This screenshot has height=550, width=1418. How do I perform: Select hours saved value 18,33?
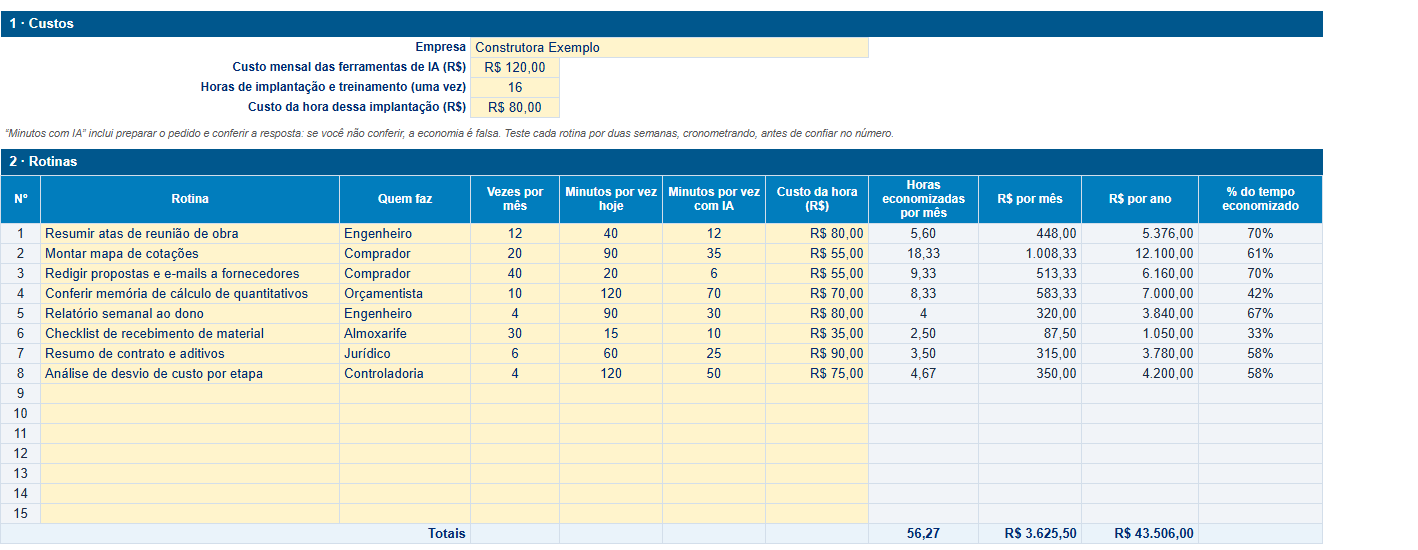[923, 253]
